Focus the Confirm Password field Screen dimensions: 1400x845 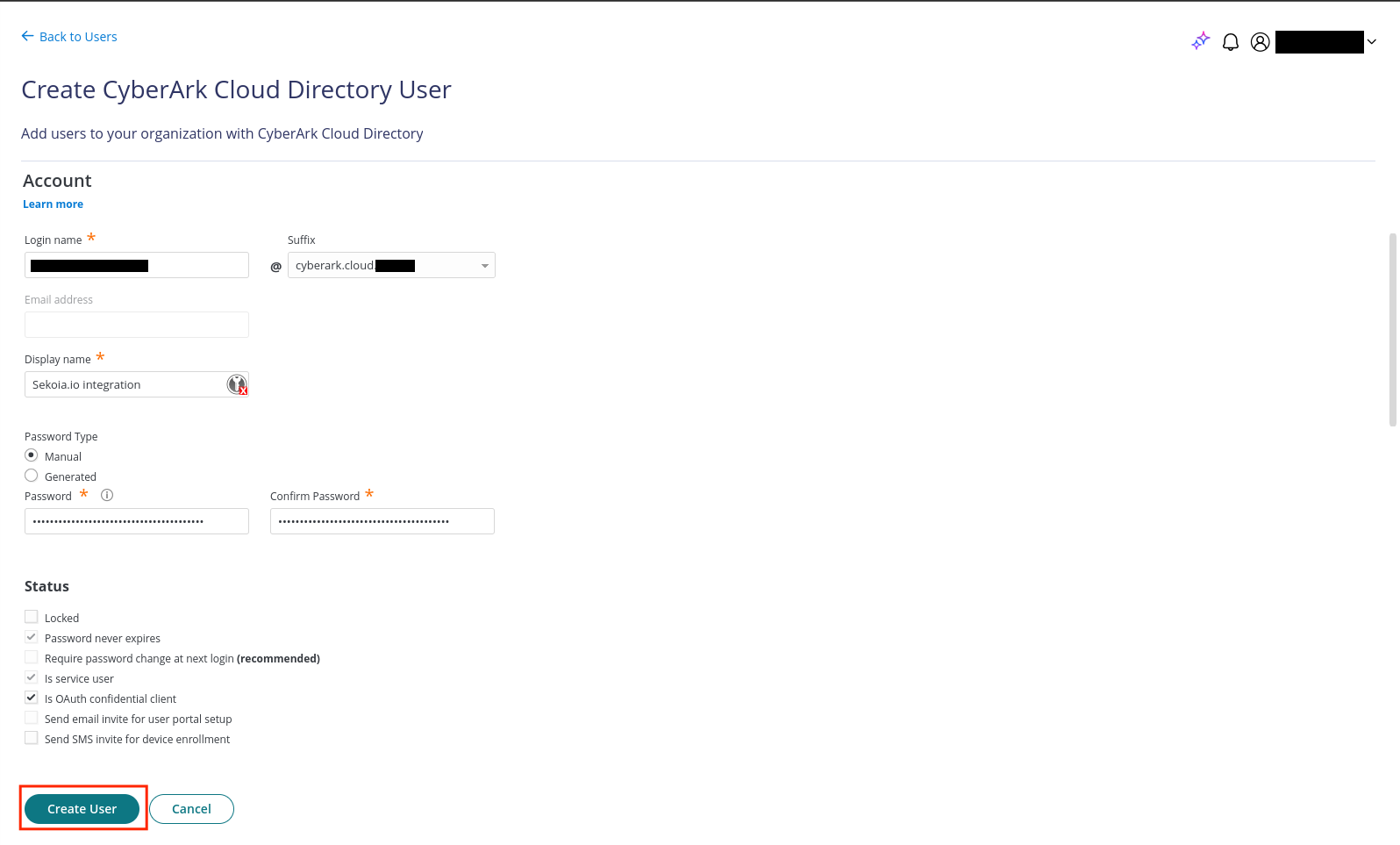[382, 521]
